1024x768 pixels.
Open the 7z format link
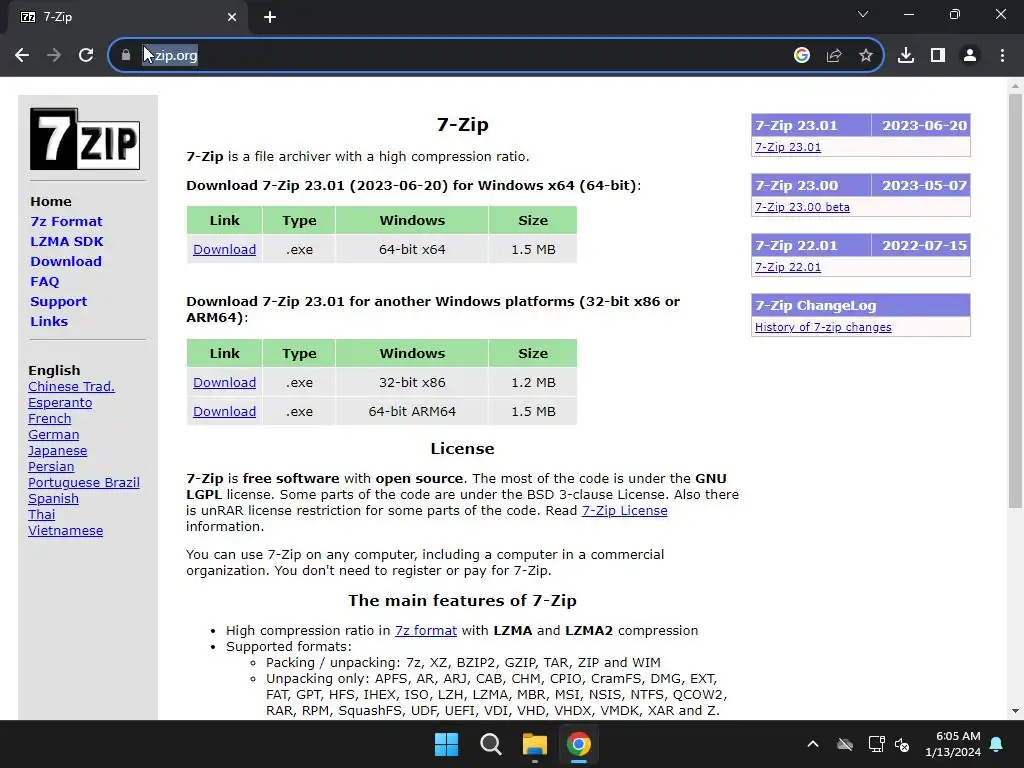pos(426,631)
